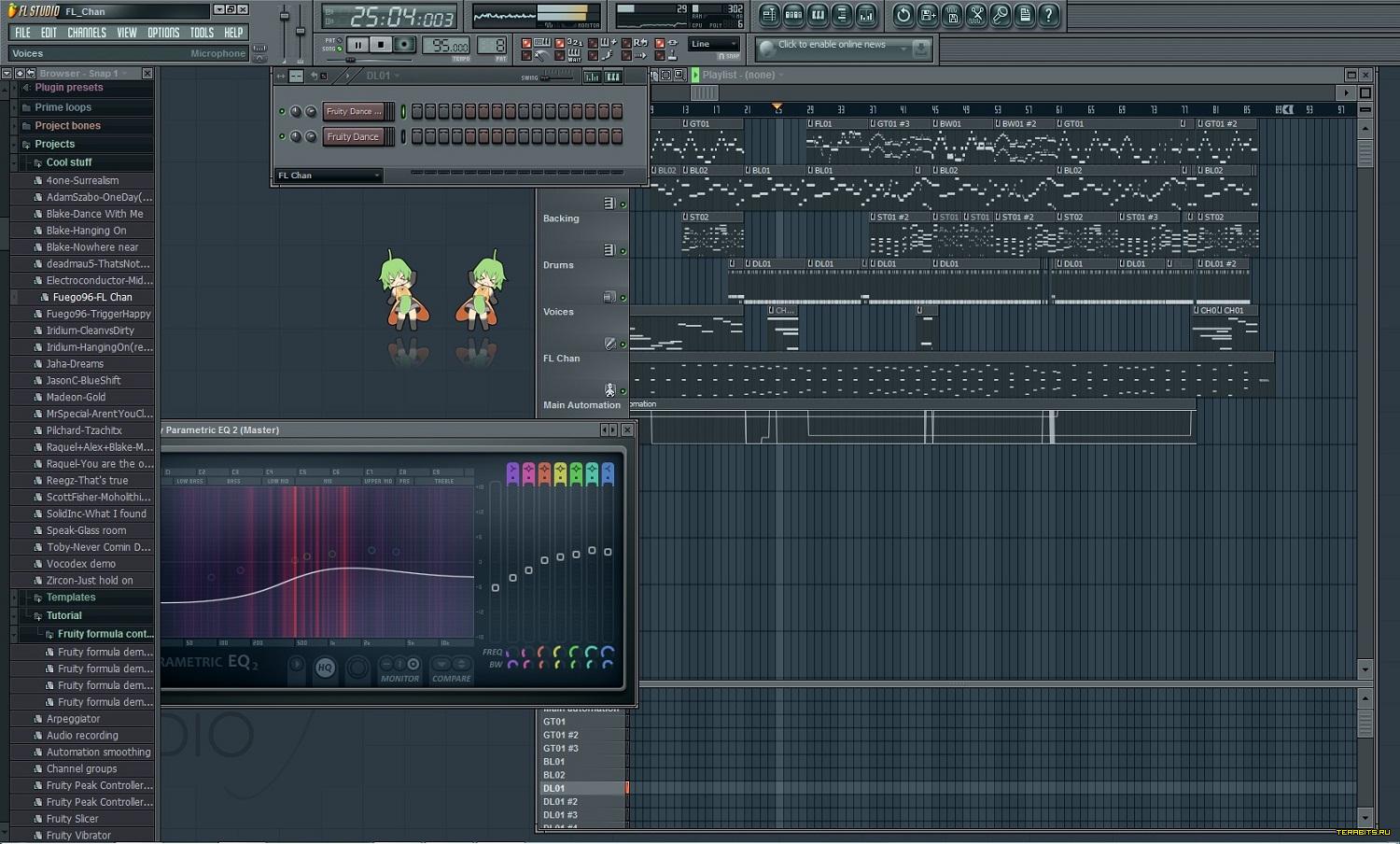The width and height of the screenshot is (1400, 844).
Task: Open FL Chan channel group dropdown
Action: (x=329, y=176)
